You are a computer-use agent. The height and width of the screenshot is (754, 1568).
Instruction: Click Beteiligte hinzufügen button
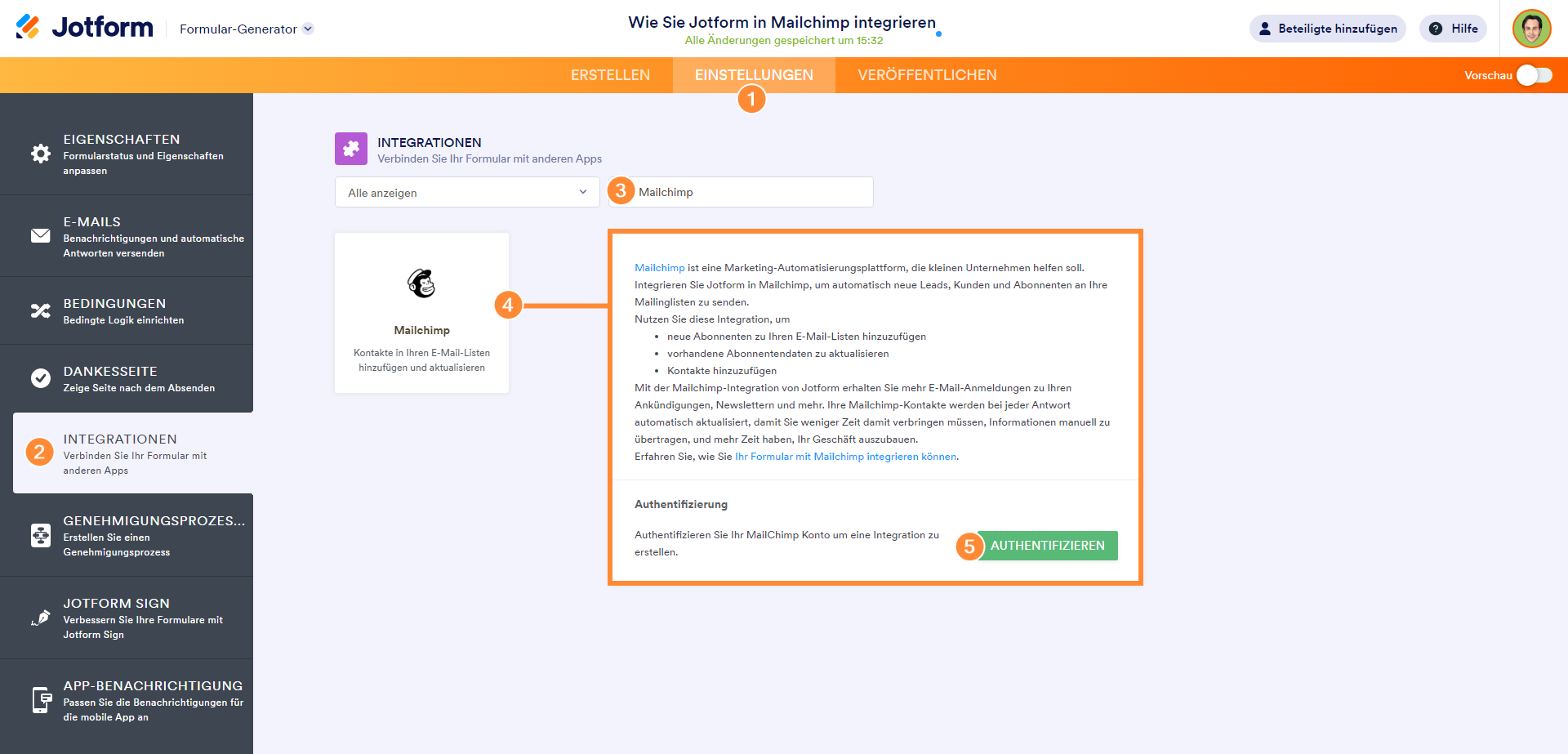point(1327,29)
